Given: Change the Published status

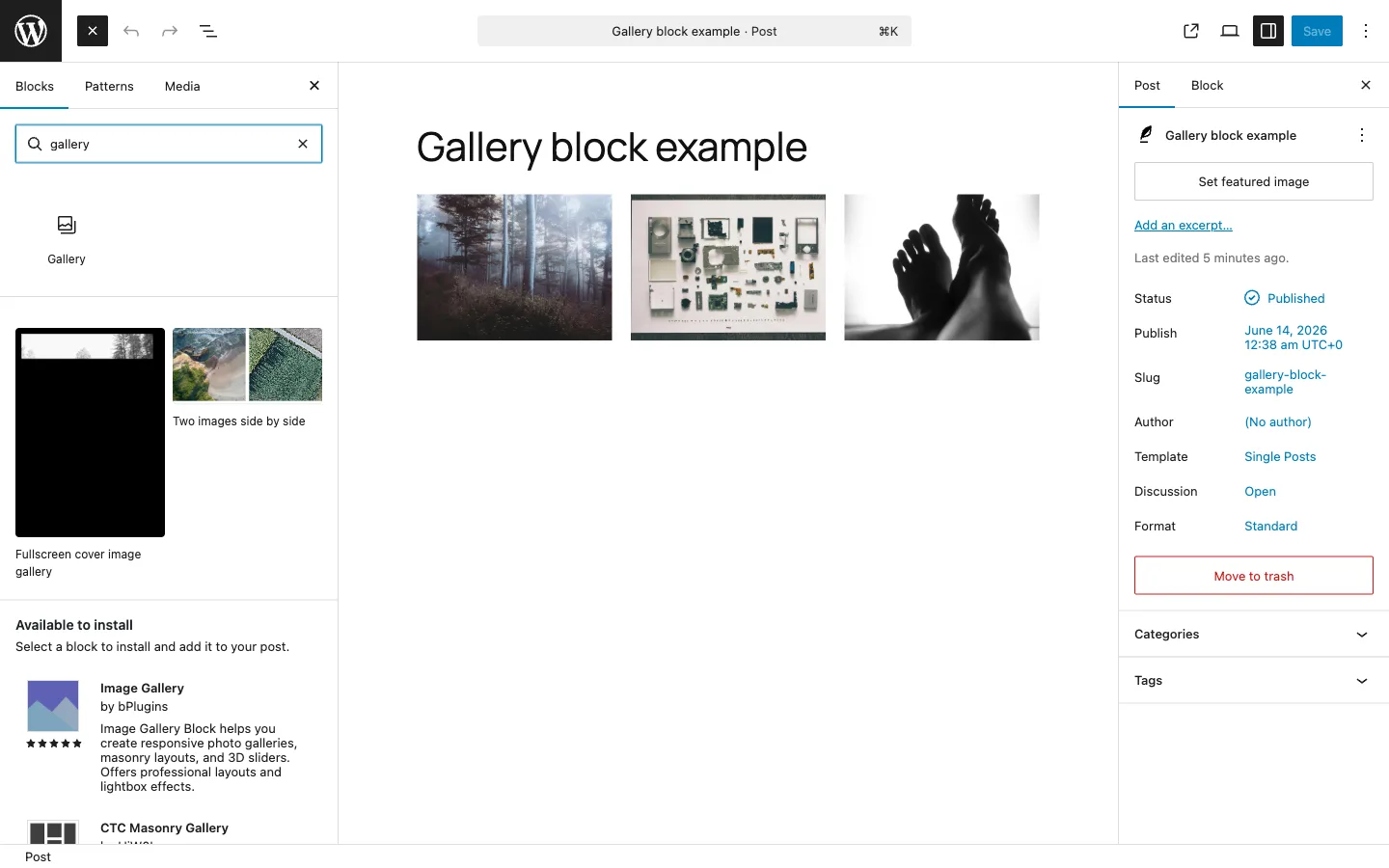Looking at the screenshot, I should click(1285, 298).
